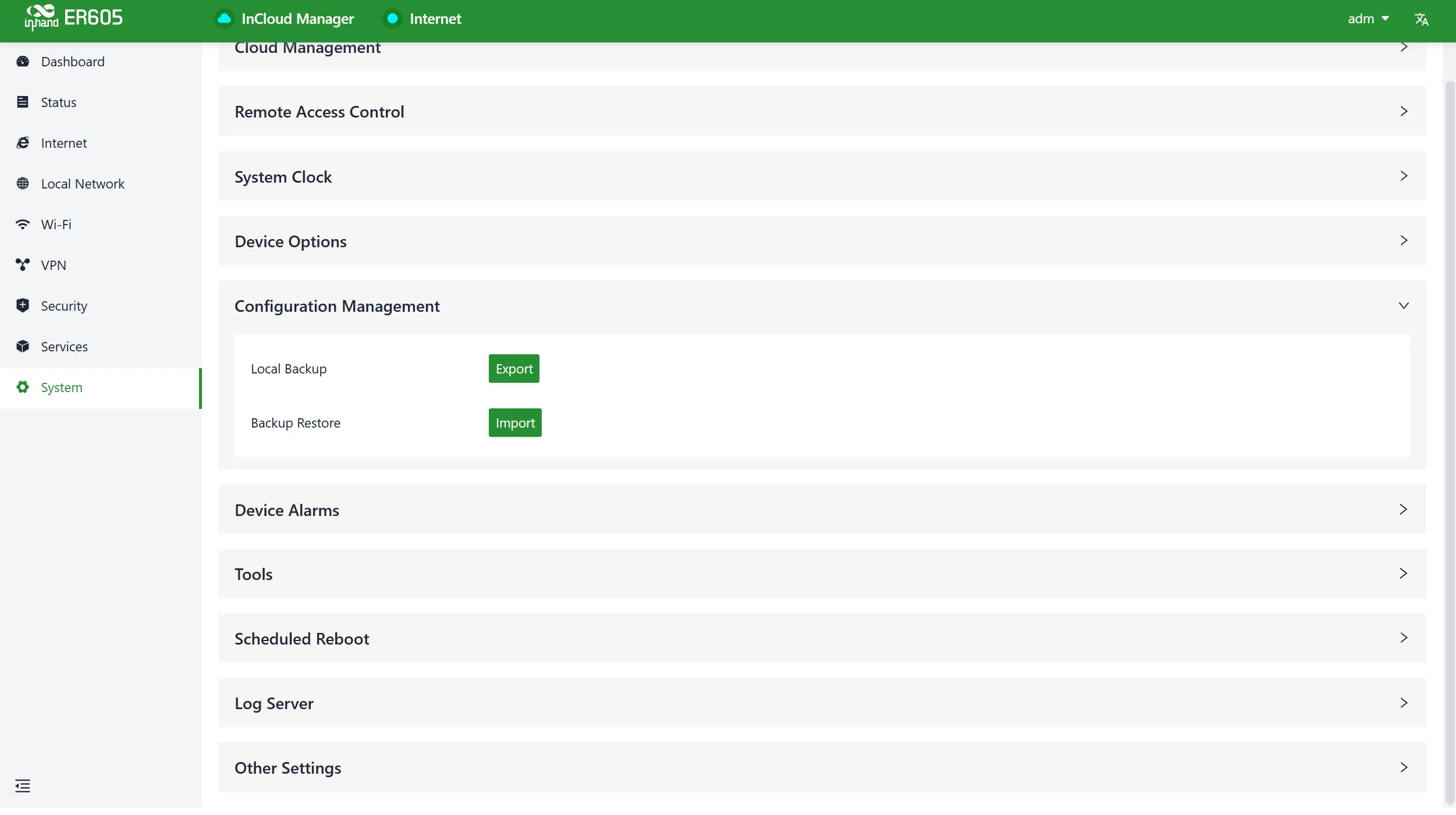Image resolution: width=1456 pixels, height=815 pixels.
Task: Open the Dashboard menu item
Action: (x=101, y=62)
